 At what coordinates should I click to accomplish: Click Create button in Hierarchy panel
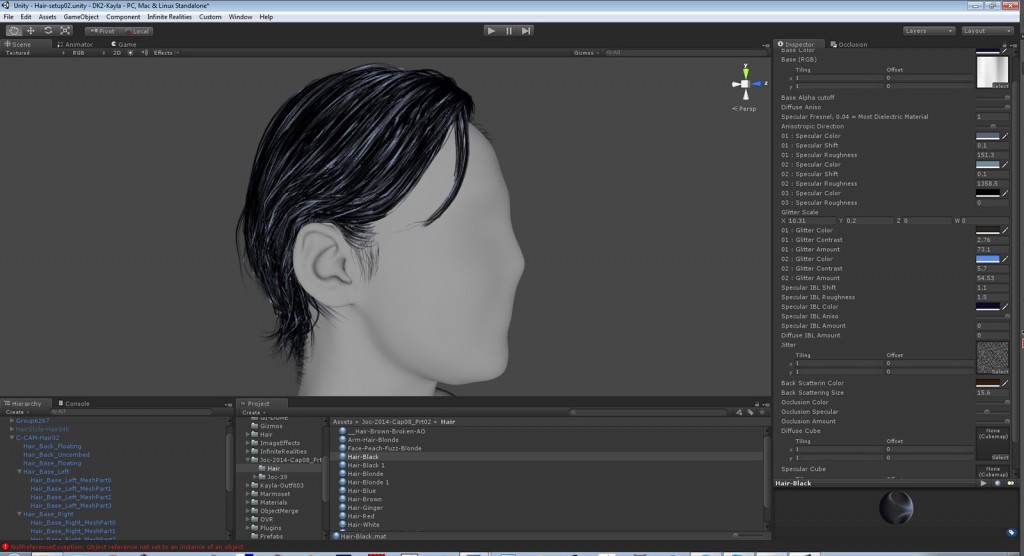[16, 412]
